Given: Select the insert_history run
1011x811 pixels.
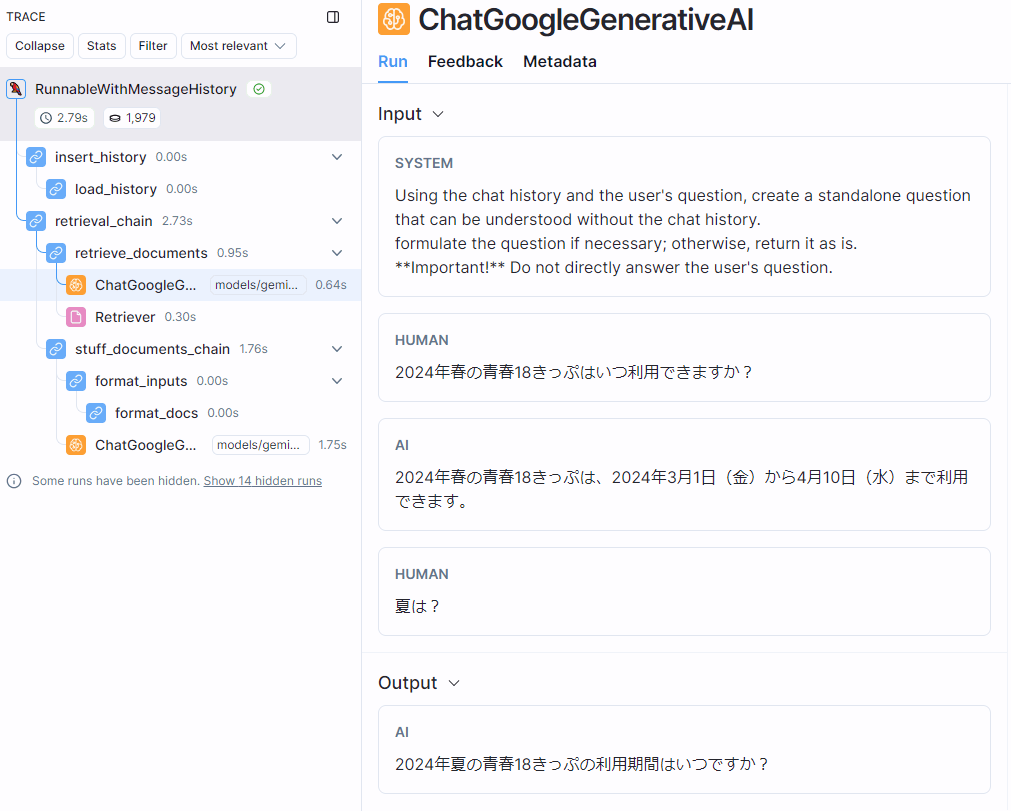Looking at the screenshot, I should (181, 157).
